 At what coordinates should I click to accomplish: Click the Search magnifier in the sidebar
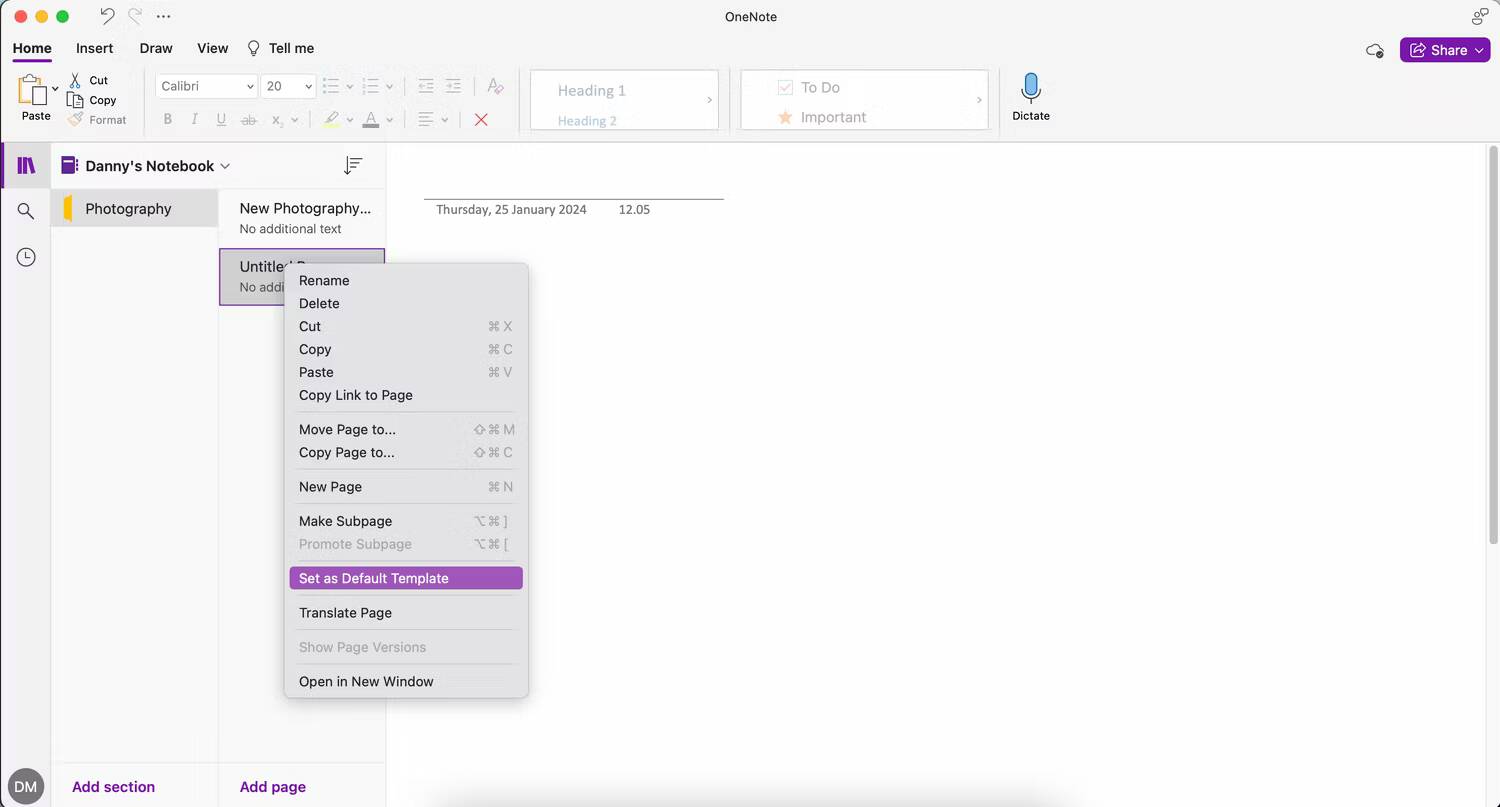tap(25, 211)
